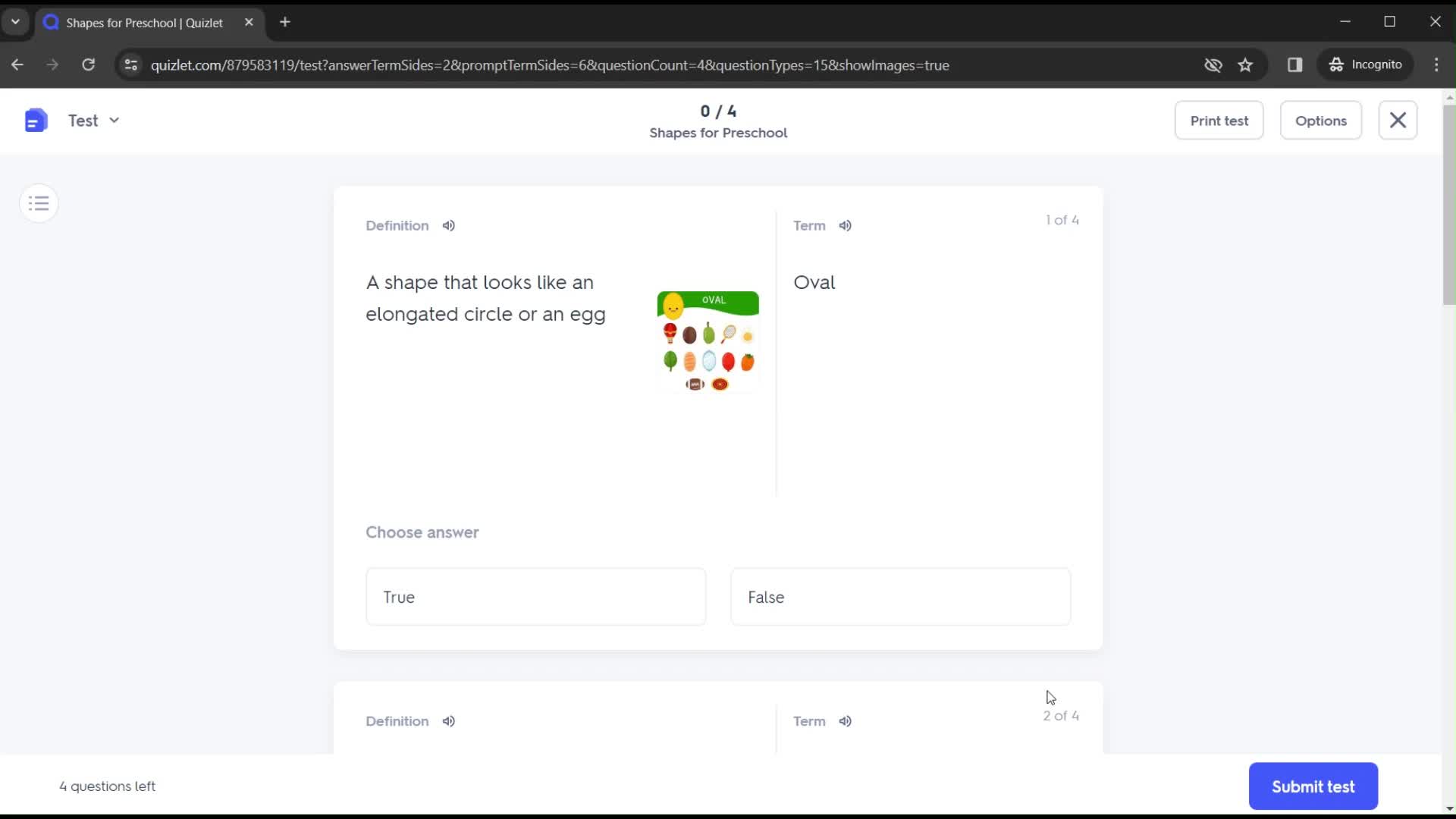Click Submit test button

(1313, 786)
